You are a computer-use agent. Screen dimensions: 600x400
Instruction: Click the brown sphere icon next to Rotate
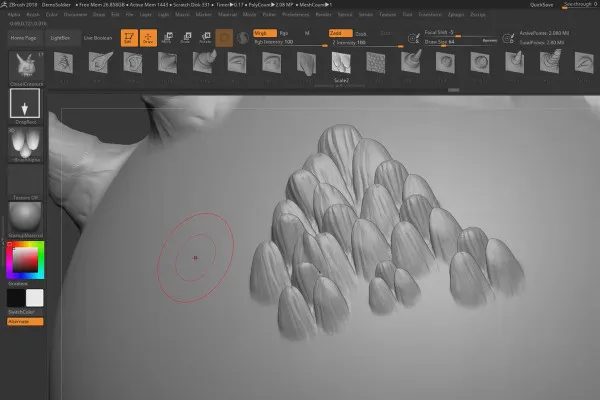(224, 38)
